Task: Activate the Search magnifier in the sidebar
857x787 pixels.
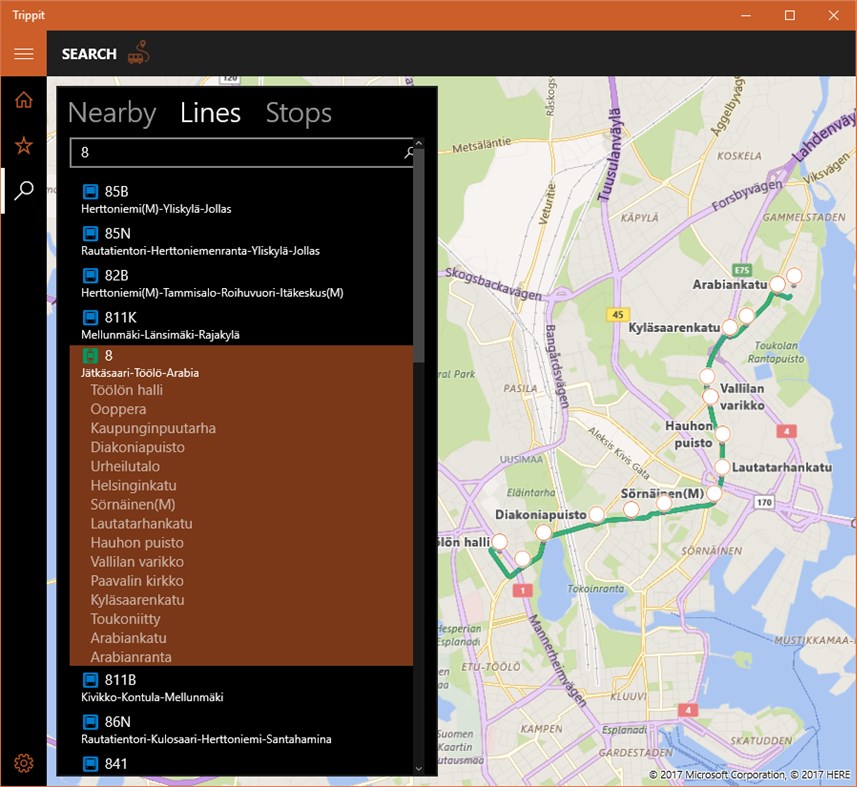Action: pos(23,189)
